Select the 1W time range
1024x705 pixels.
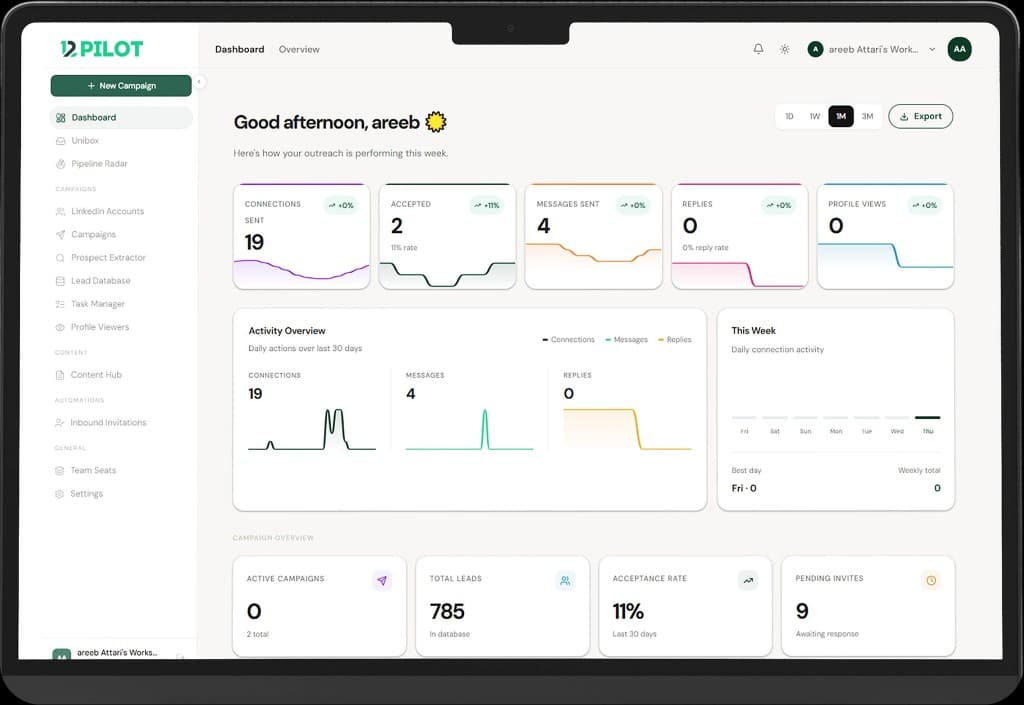[814, 116]
